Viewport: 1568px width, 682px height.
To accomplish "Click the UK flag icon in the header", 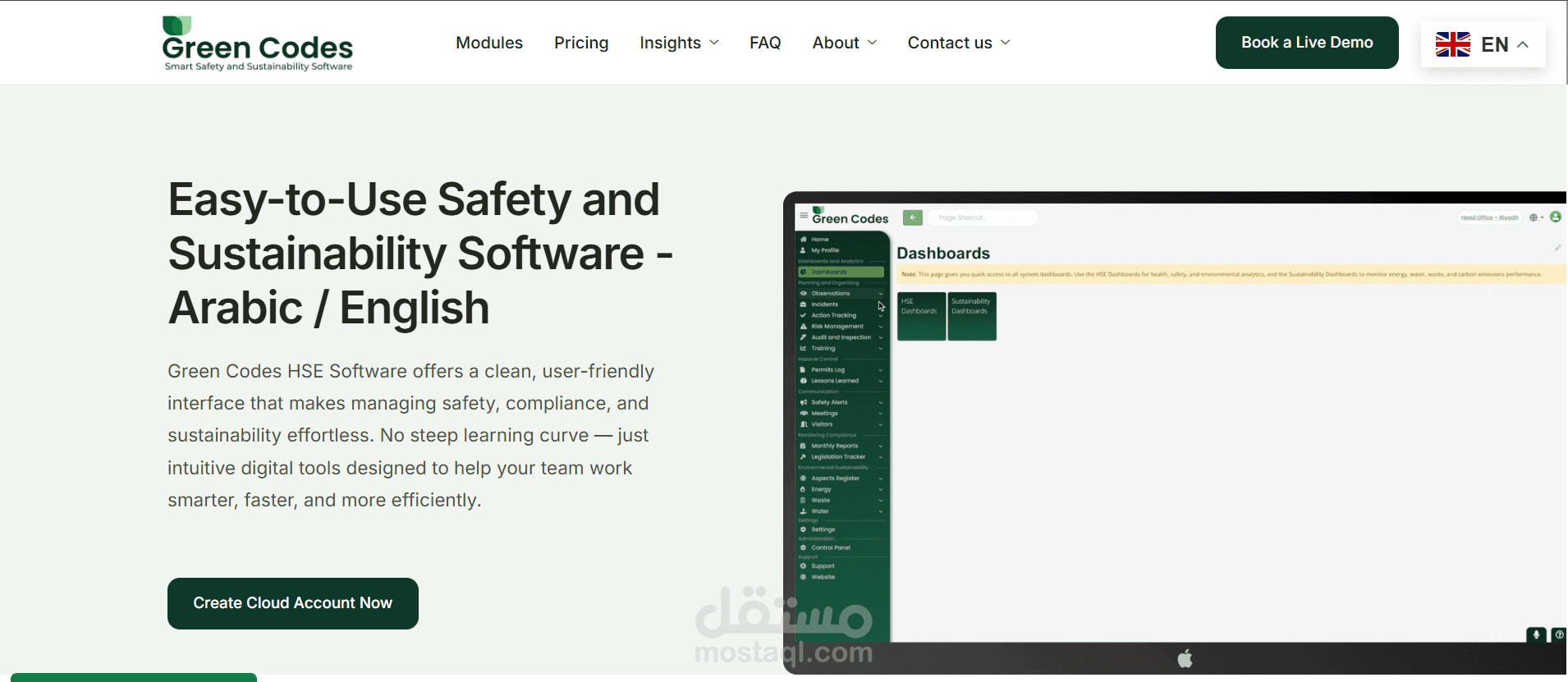I will 1453,44.
